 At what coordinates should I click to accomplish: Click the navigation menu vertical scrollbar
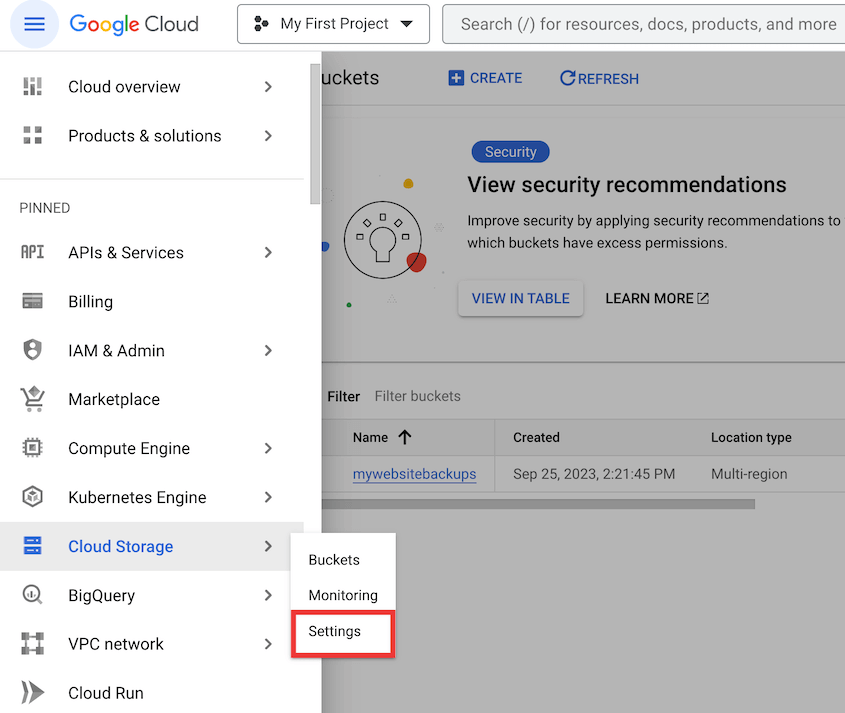(315, 134)
